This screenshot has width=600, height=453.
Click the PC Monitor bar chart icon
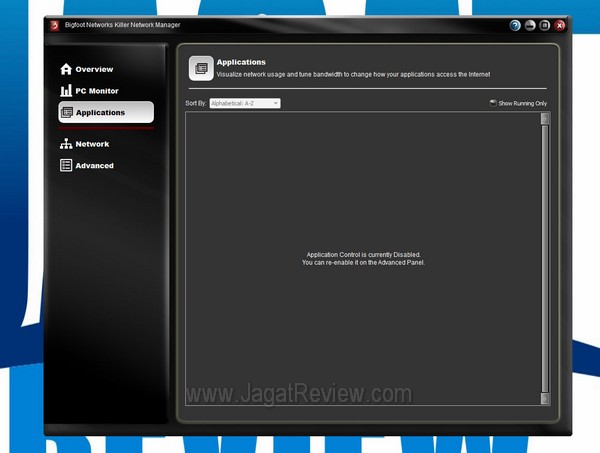tap(66, 91)
